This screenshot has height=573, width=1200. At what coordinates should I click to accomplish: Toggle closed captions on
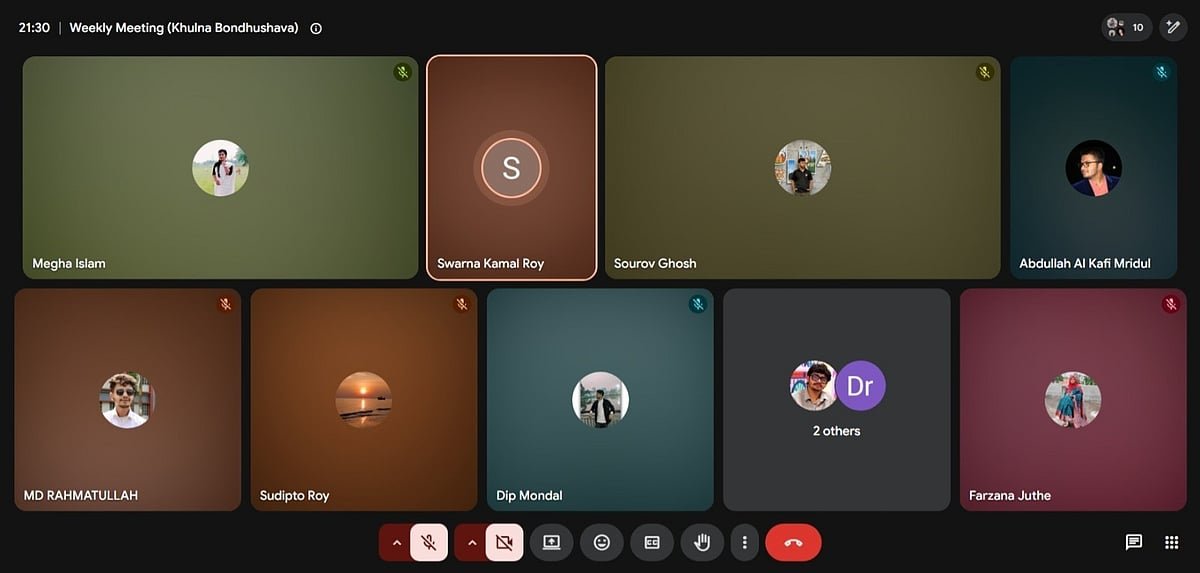pos(652,542)
